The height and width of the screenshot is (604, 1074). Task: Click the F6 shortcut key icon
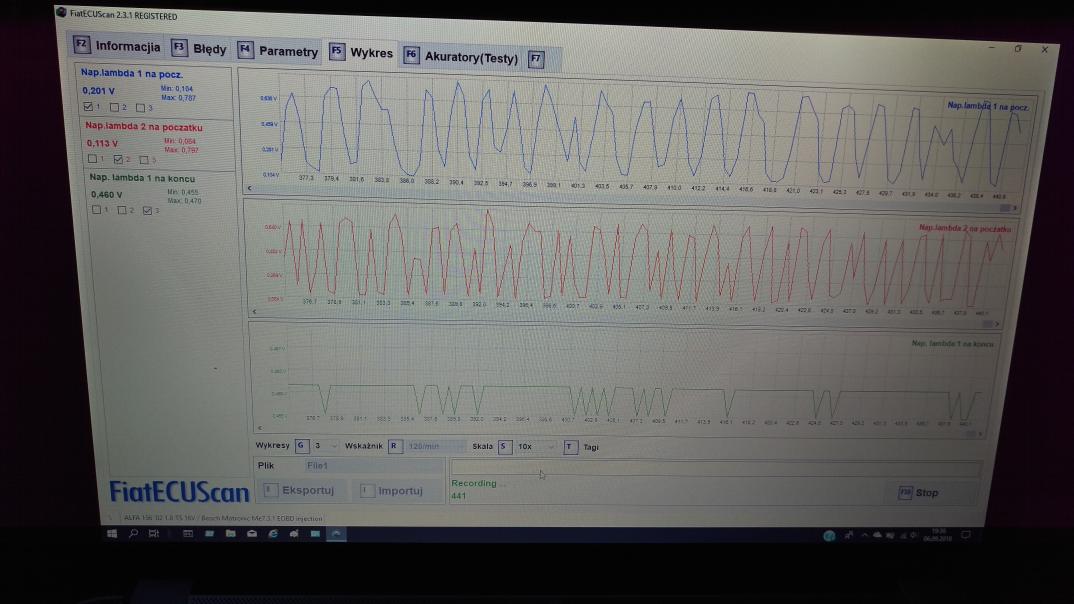pyautogui.click(x=411, y=55)
